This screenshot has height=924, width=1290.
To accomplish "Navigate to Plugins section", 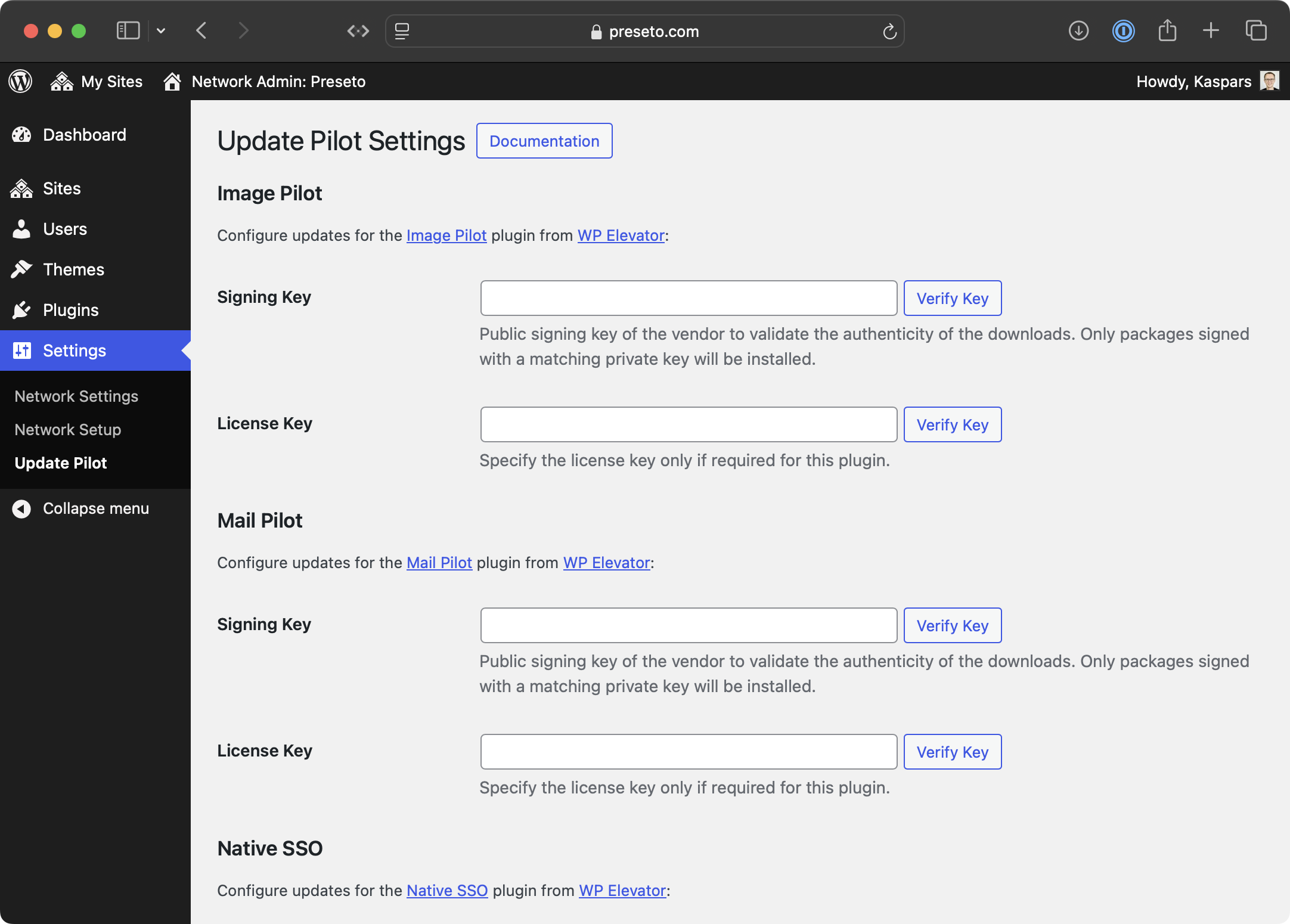I will (70, 309).
